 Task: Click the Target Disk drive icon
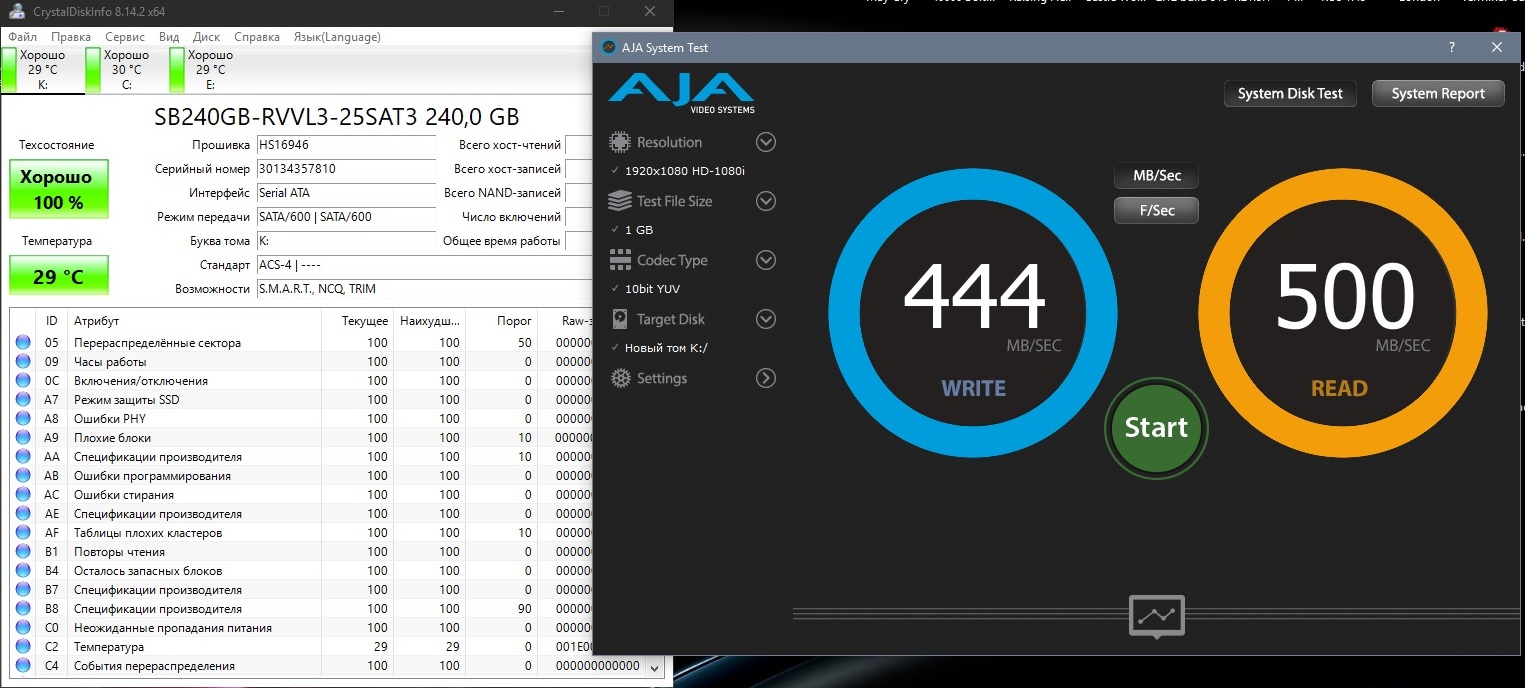pos(620,319)
